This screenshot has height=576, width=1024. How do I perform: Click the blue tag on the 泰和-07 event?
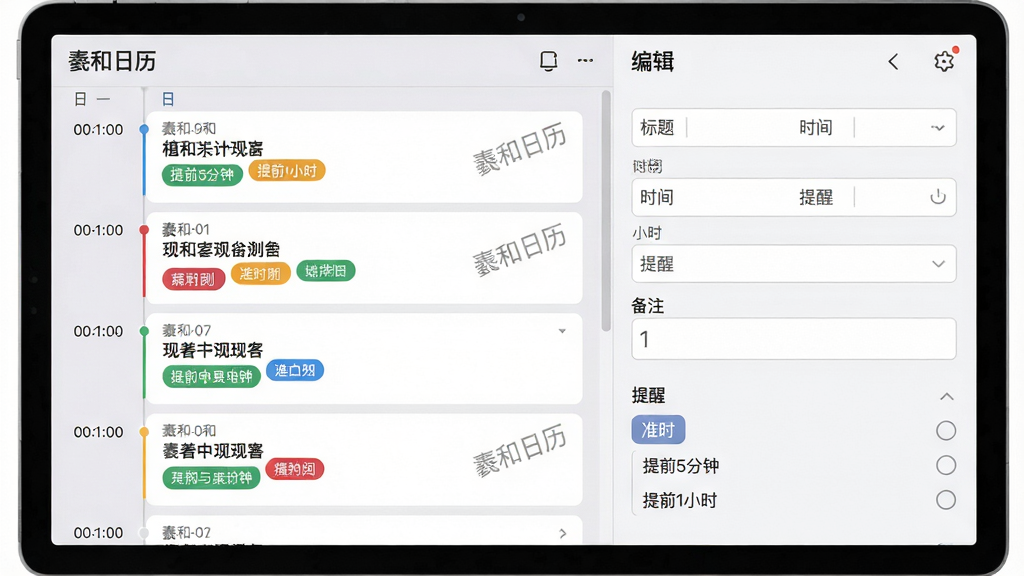(x=295, y=370)
